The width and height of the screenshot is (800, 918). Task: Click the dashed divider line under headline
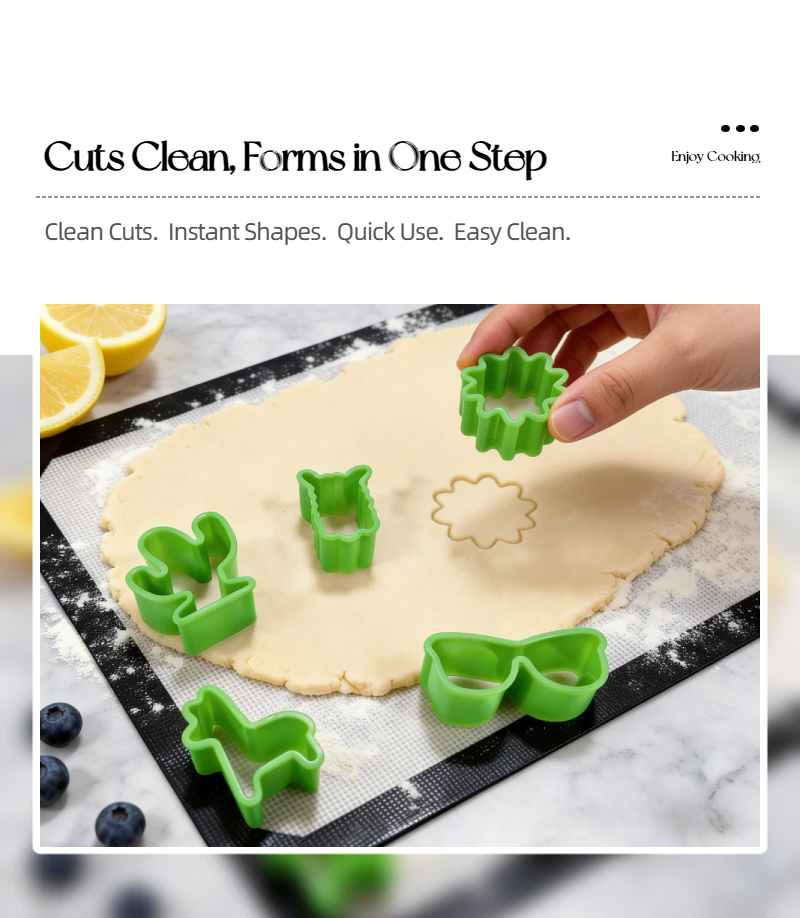click(398, 197)
